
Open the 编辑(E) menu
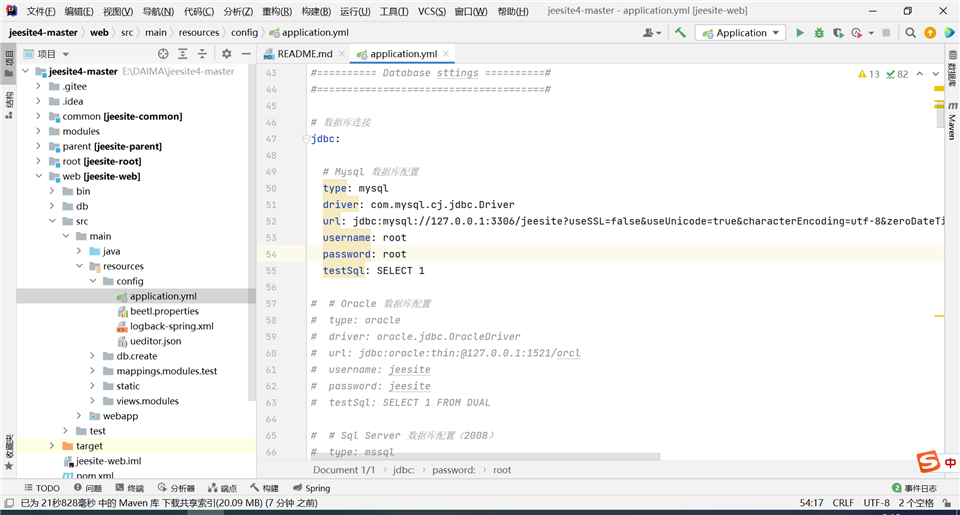tap(79, 11)
